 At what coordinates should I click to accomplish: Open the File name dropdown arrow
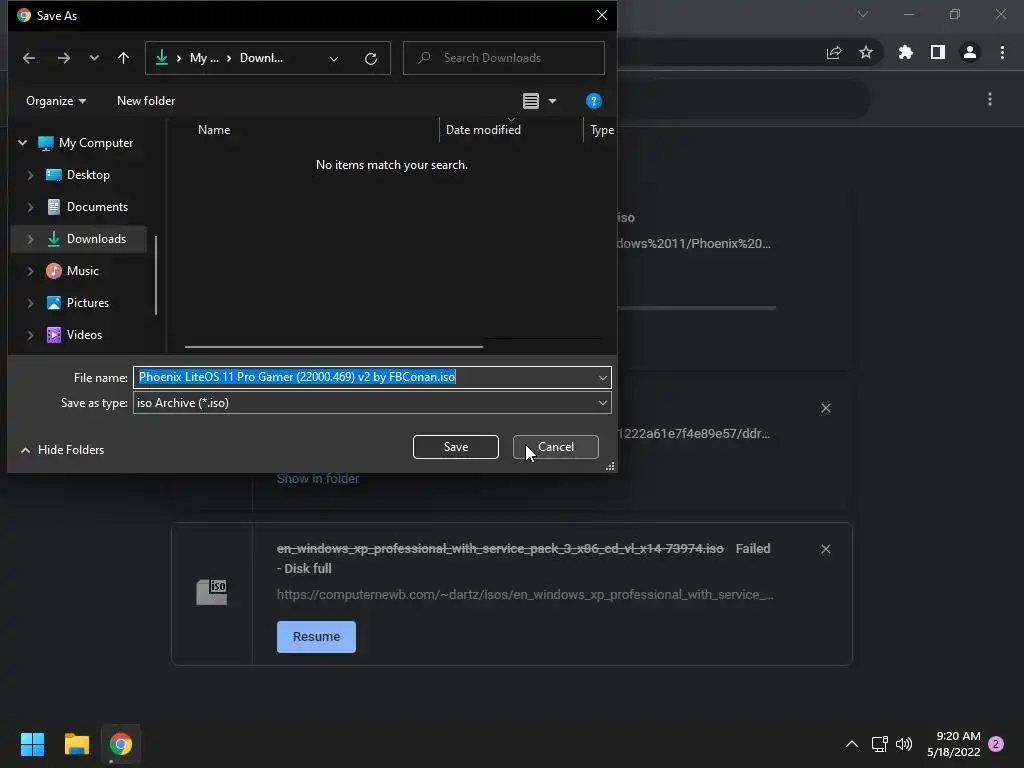pyautogui.click(x=602, y=377)
